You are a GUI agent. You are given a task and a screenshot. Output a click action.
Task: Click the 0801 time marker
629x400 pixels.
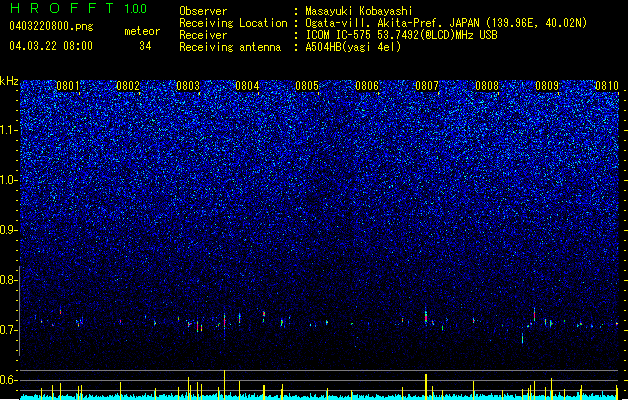pos(68,86)
